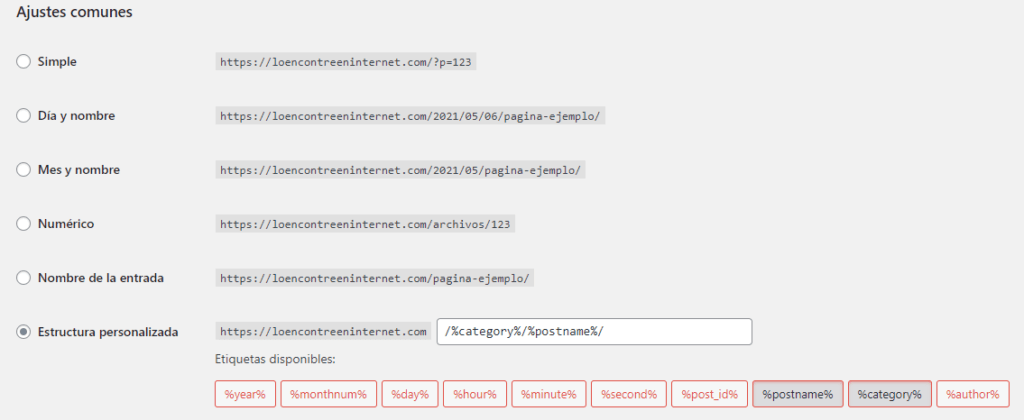Pick the Numérico permalink option
The width and height of the screenshot is (1024, 420).
click(24, 224)
